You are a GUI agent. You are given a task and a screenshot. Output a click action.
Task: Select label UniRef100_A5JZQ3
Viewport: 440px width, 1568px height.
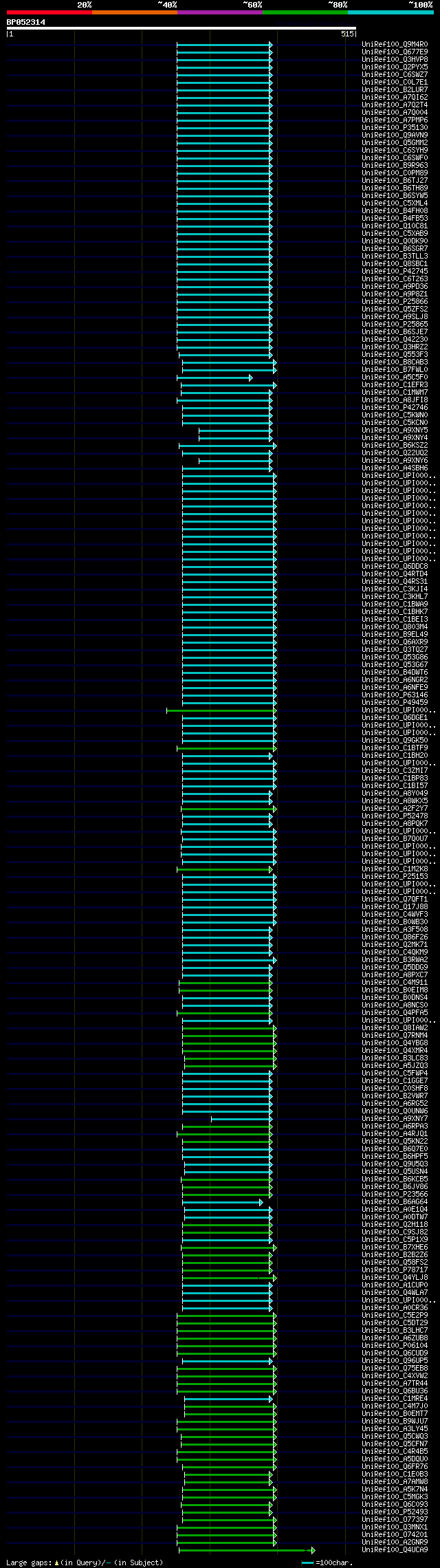(x=395, y=1066)
